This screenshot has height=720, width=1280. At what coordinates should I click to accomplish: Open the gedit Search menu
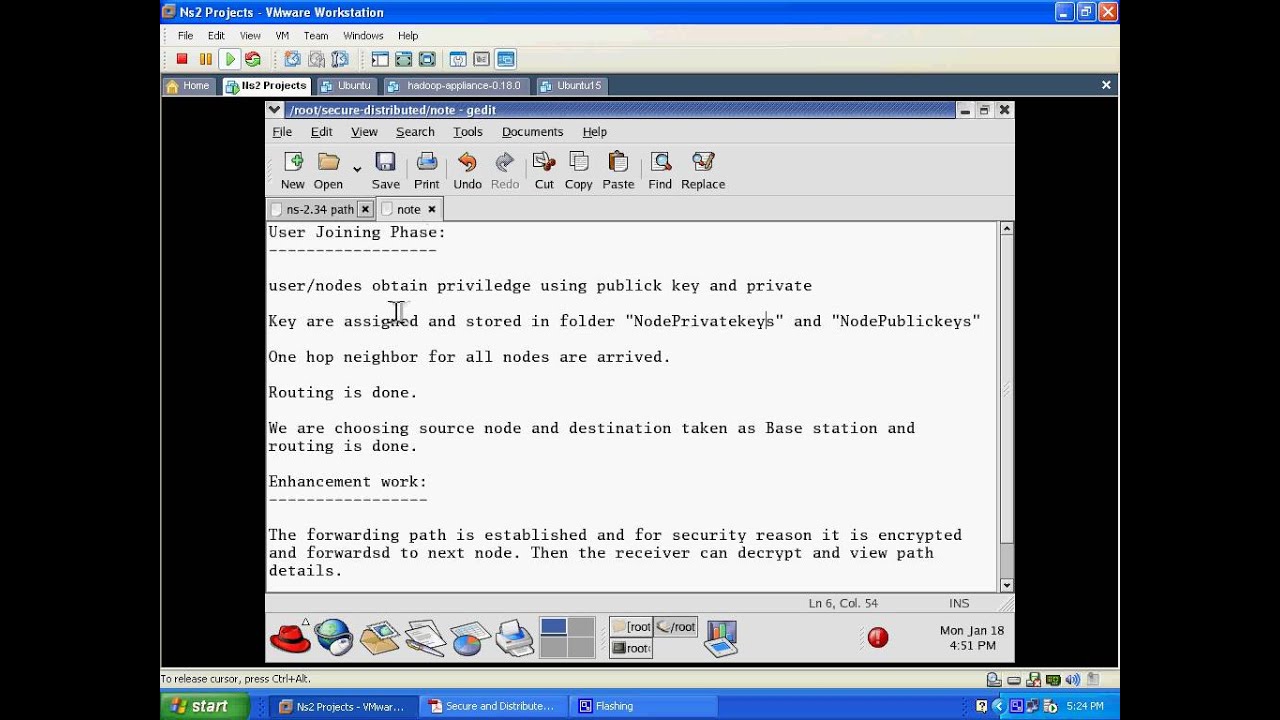coord(415,132)
